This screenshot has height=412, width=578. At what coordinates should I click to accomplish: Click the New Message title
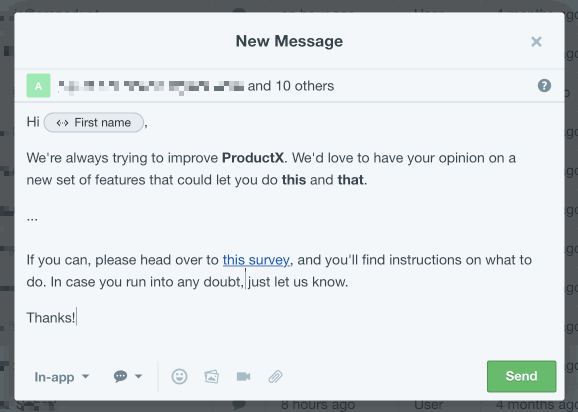click(x=289, y=41)
